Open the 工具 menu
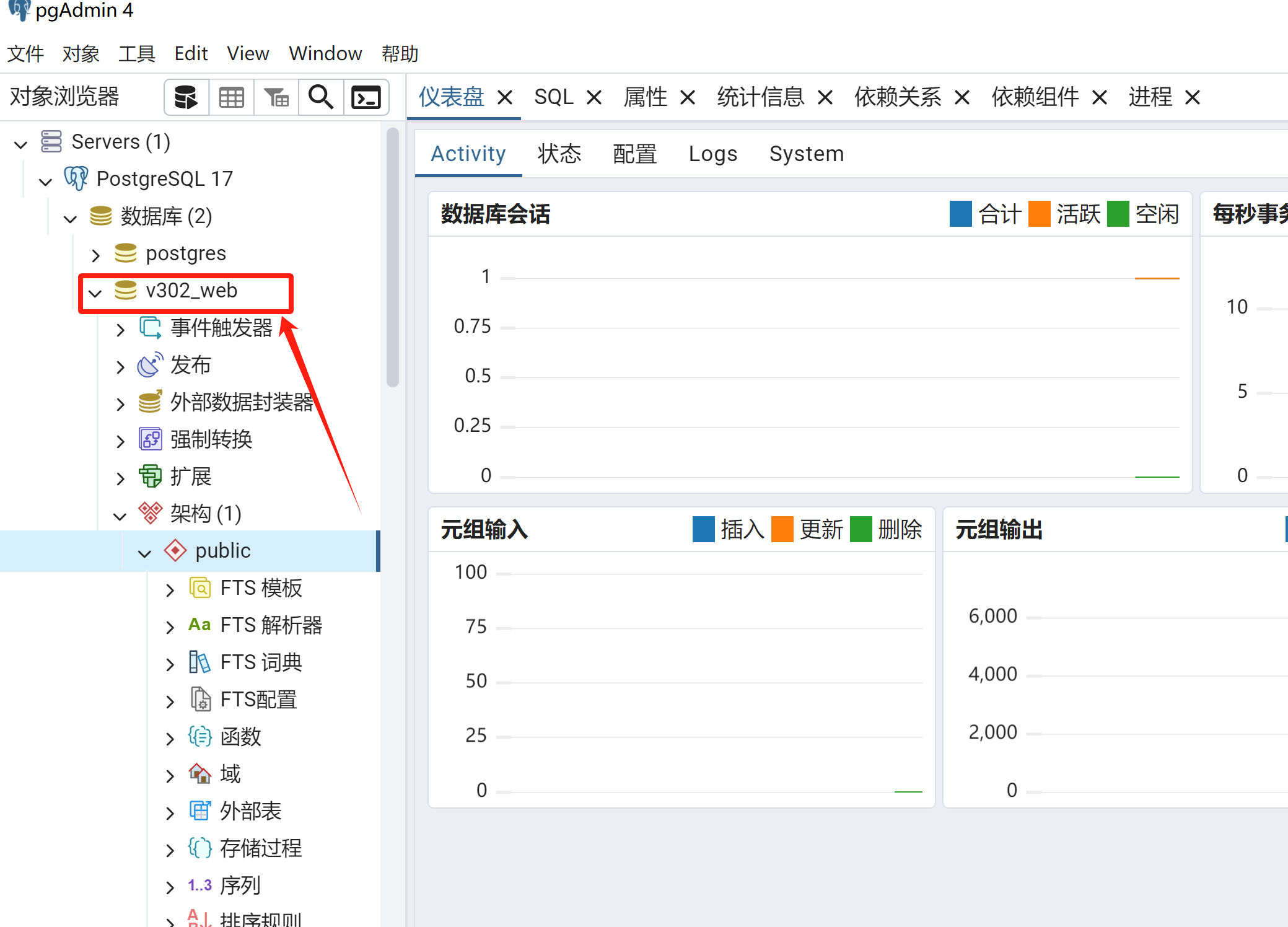 [136, 54]
